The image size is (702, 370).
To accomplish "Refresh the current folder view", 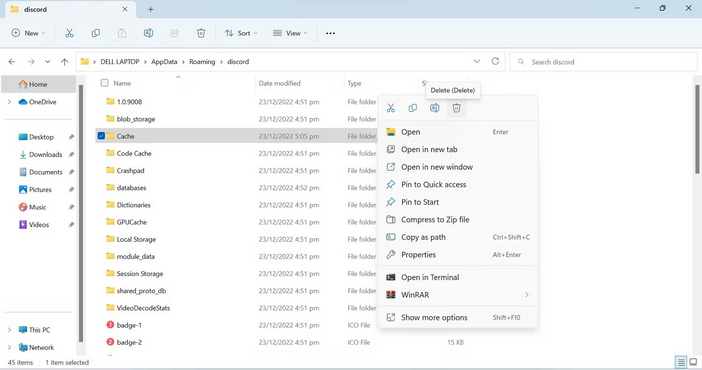I will pyautogui.click(x=495, y=61).
